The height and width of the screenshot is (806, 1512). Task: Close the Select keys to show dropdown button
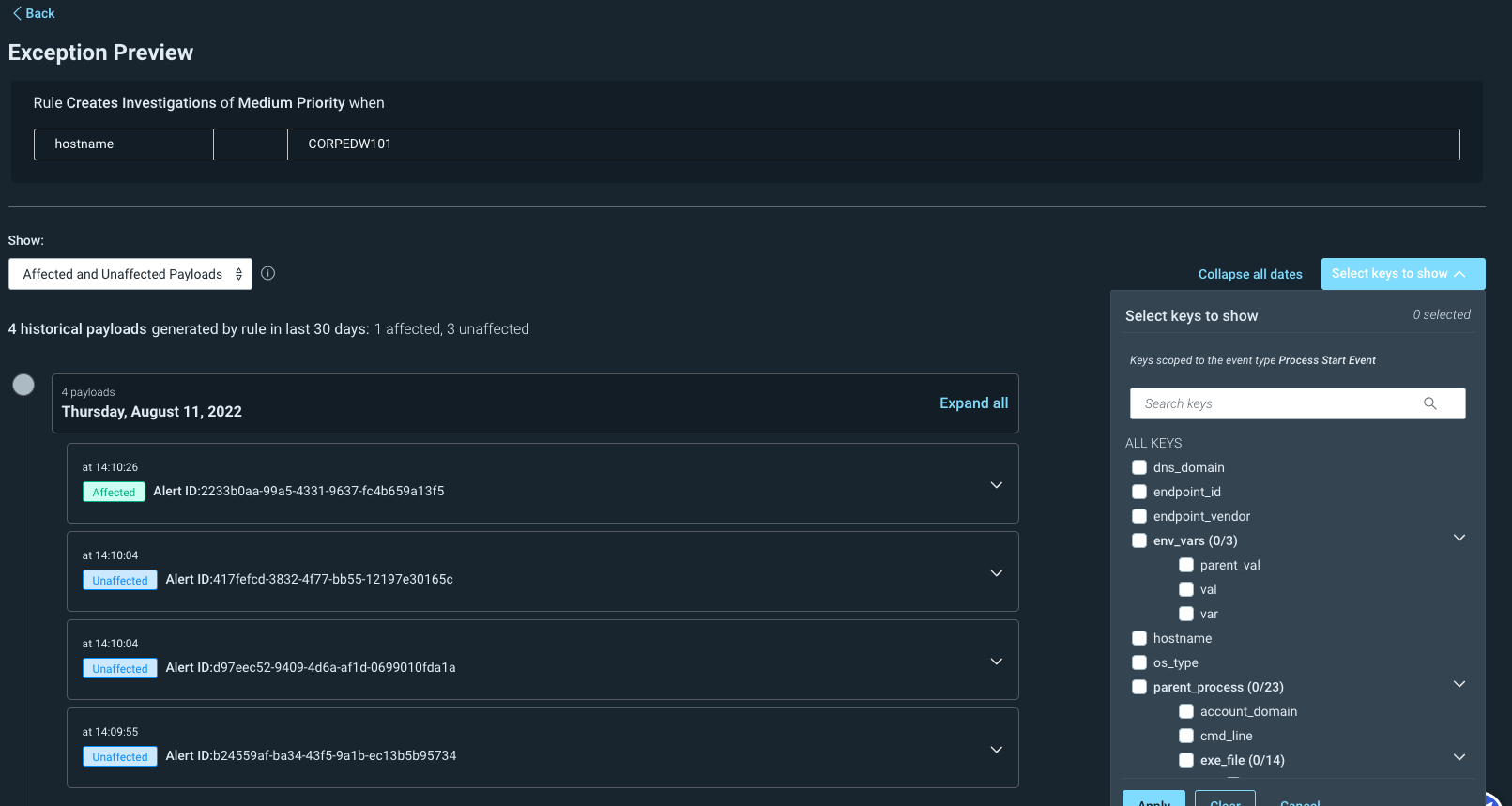pos(1402,274)
